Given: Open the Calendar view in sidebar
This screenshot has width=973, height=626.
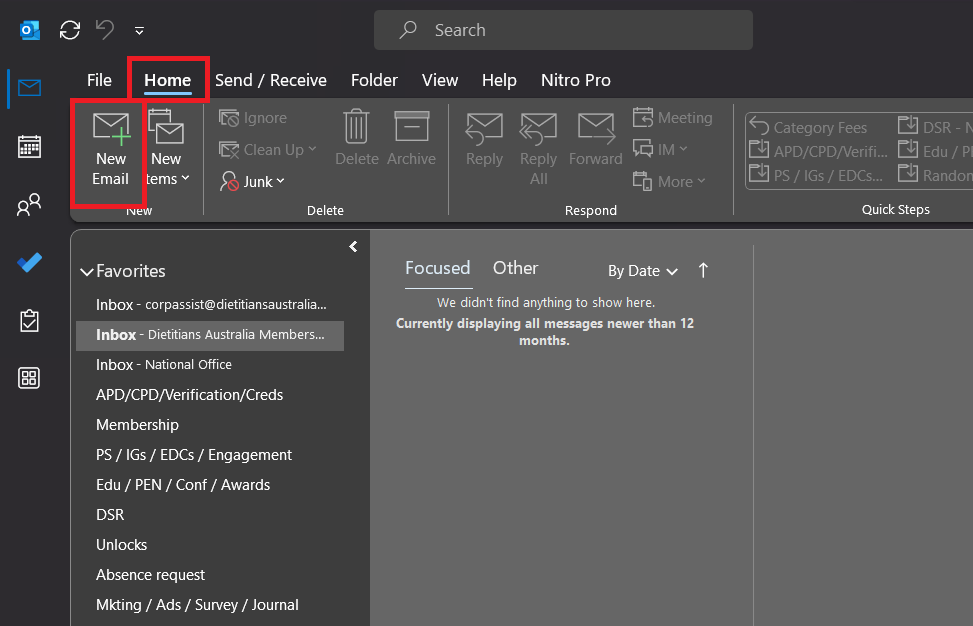Looking at the screenshot, I should (30, 147).
